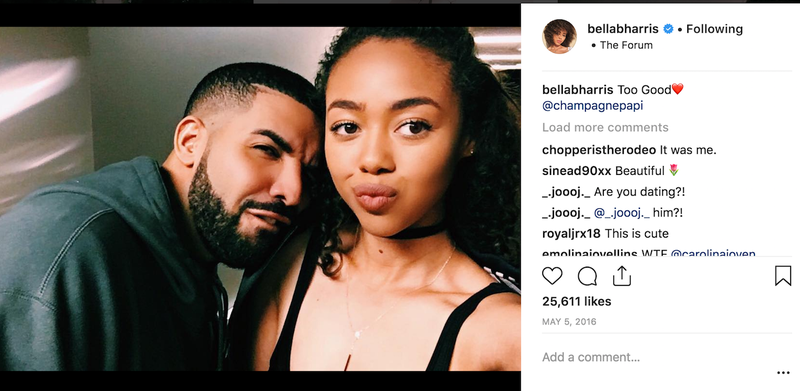Open the MAY 5, 2016 post timestamp
The height and width of the screenshot is (391, 800).
(569, 322)
